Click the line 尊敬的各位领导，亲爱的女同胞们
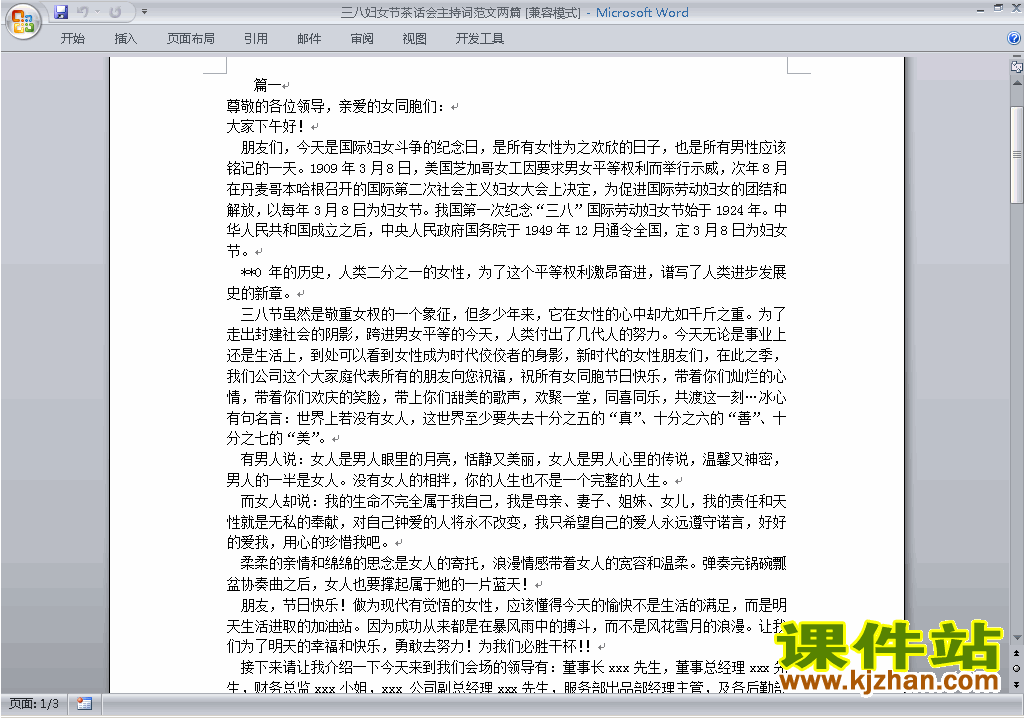Viewport: 1024px width, 718px height. pos(335,106)
